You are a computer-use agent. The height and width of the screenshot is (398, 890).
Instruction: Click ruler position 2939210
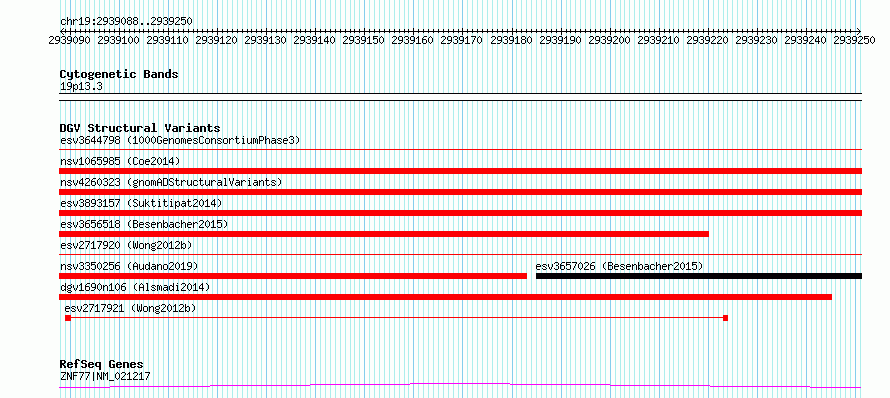click(658, 40)
